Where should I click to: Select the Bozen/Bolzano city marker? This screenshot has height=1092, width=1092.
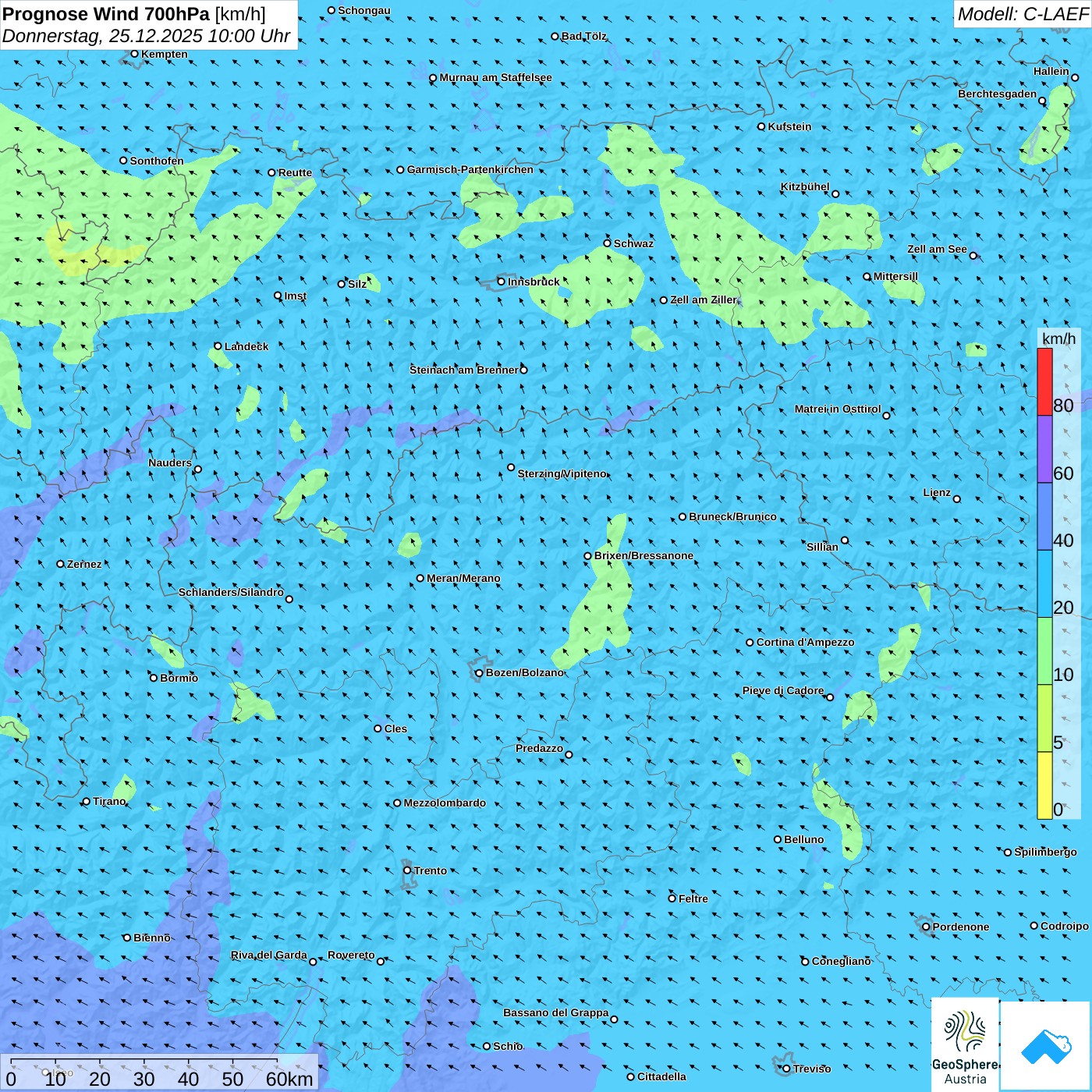(x=479, y=673)
